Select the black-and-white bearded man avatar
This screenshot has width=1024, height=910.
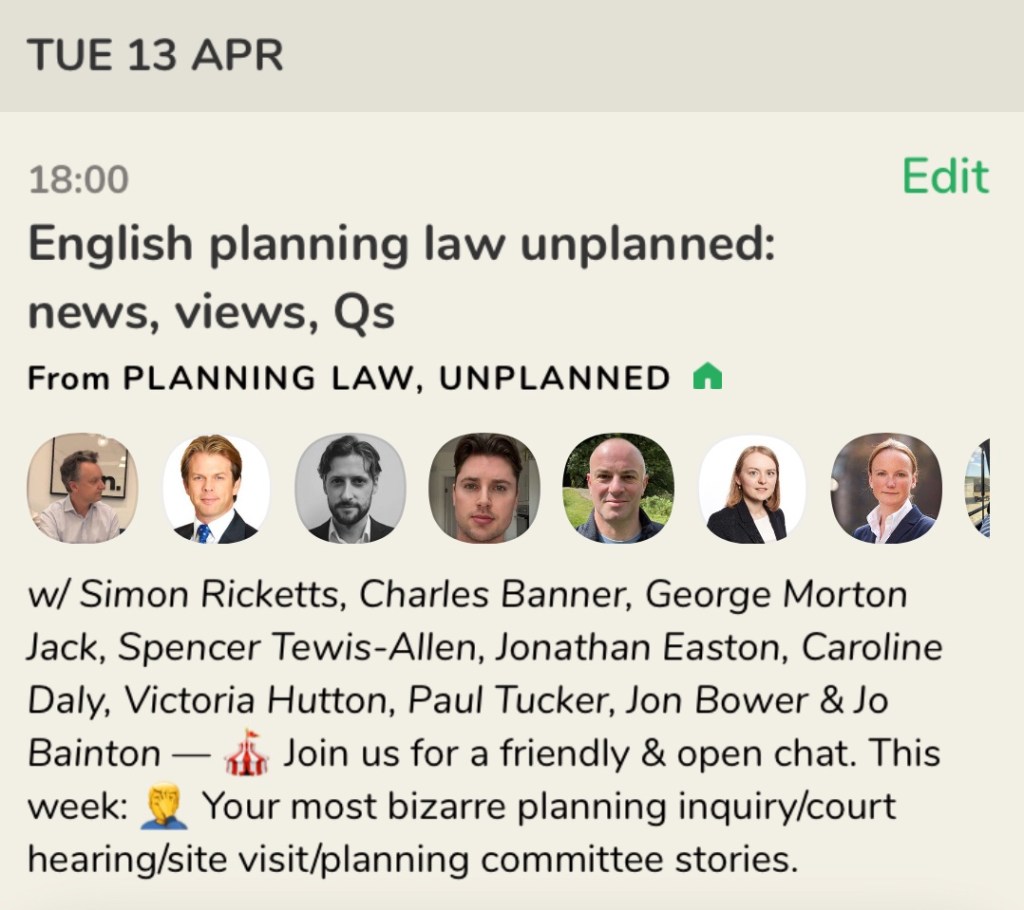coord(350,488)
